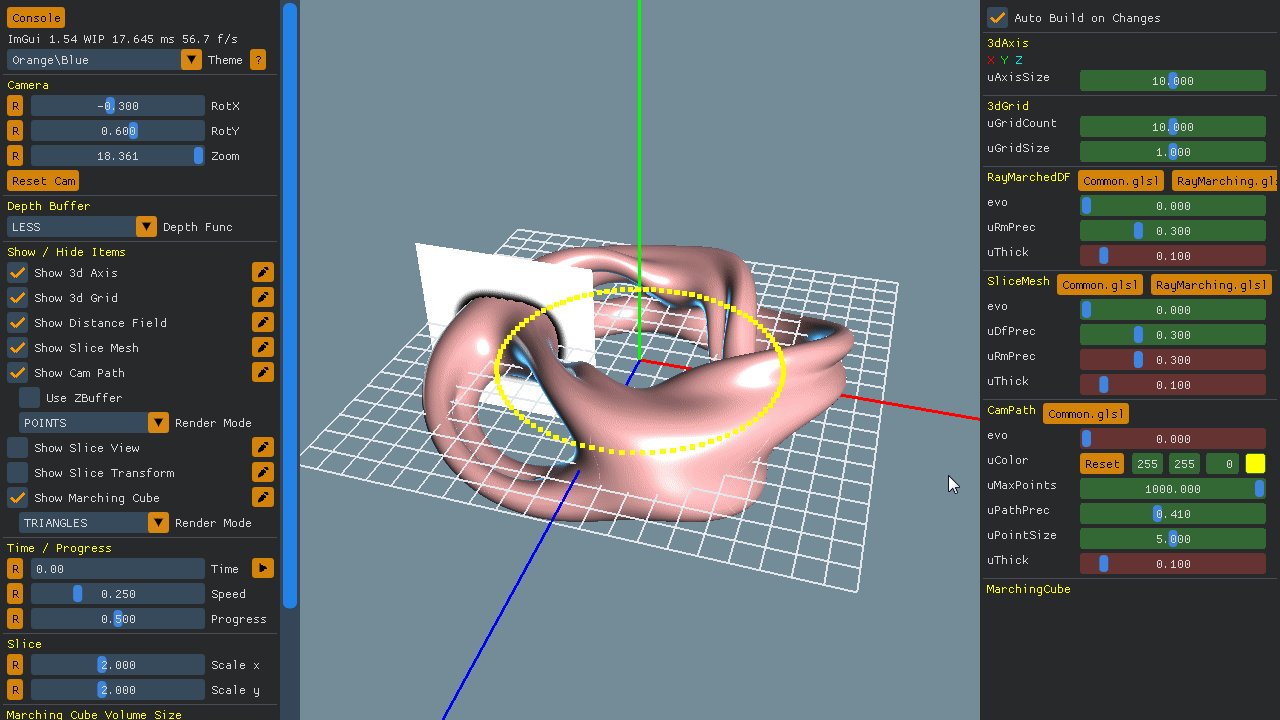This screenshot has width=1280, height=720.
Task: Click the pencil icon next to Show Marching Cube
Action: (x=261, y=497)
